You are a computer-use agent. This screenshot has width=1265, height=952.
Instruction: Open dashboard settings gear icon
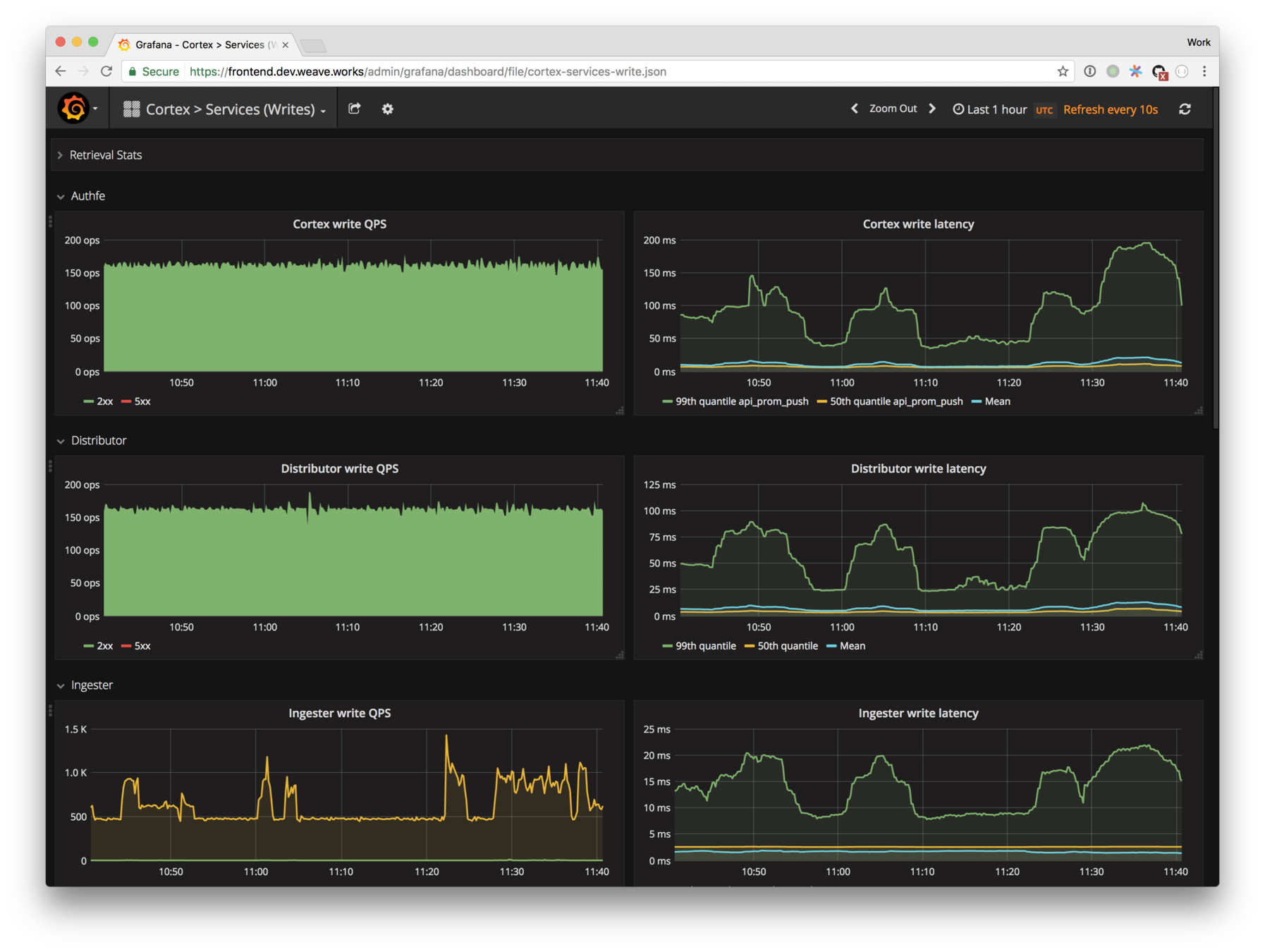[388, 109]
